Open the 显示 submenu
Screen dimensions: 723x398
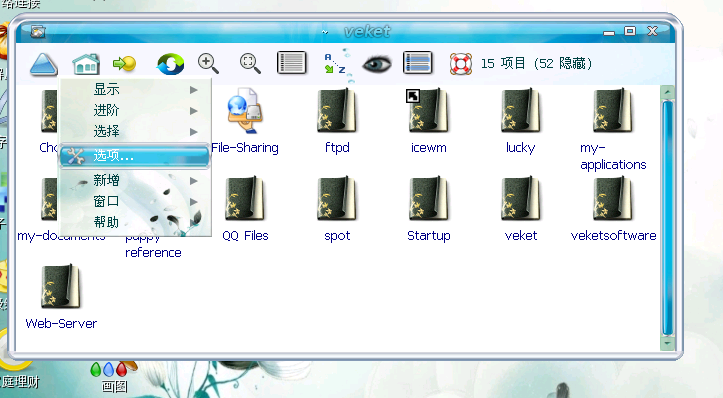tap(135, 89)
